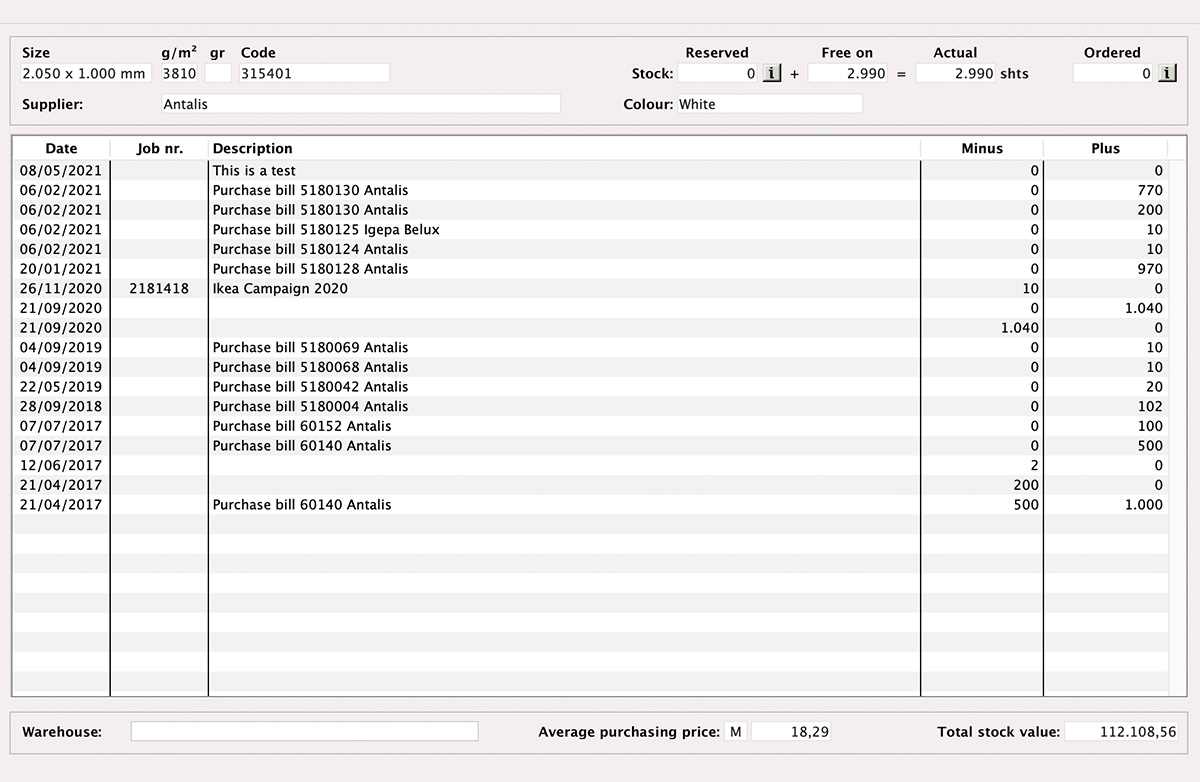Image resolution: width=1200 pixels, height=782 pixels.
Task: Click the Total stock value field 112.108,56
Action: click(x=1122, y=732)
